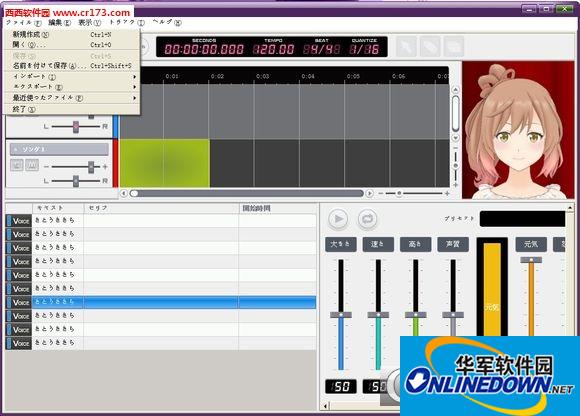Viewport: 580px width, 416px height.
Task: Click the character portrait image
Action: point(518,130)
